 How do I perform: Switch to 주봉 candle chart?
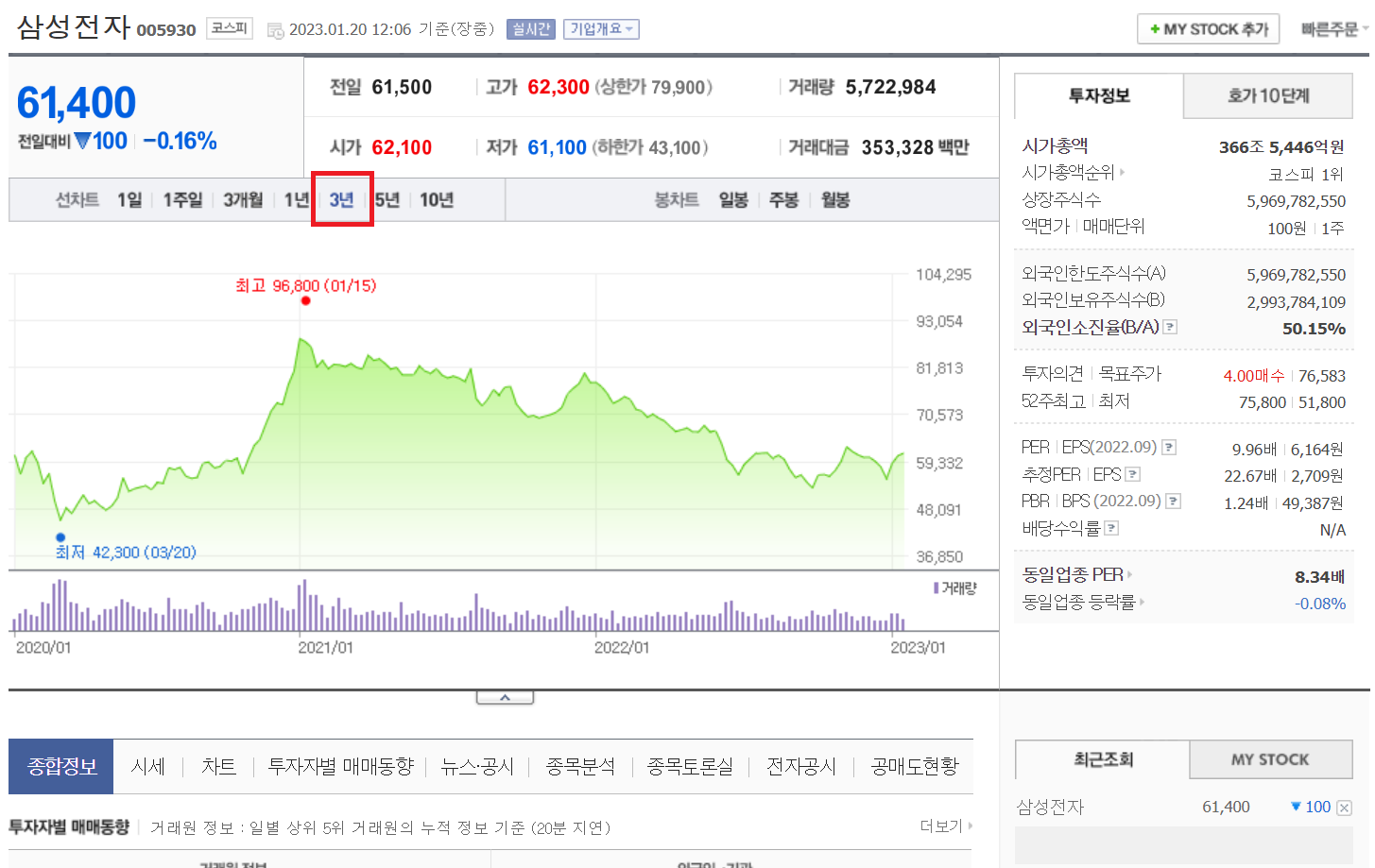point(783,200)
